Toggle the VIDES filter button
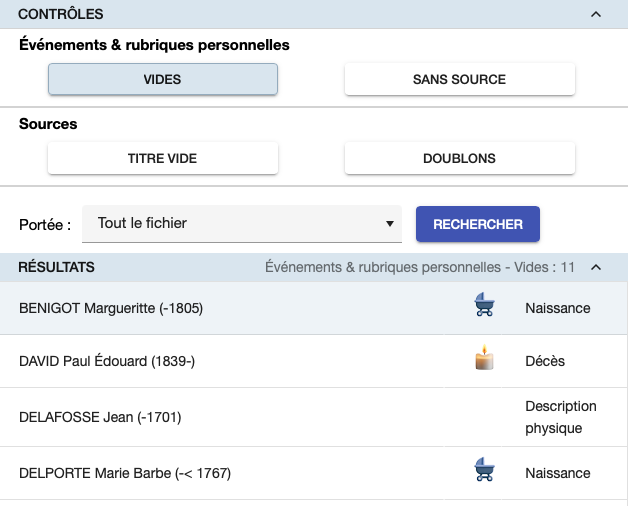The height and width of the screenshot is (506, 628). click(163, 79)
